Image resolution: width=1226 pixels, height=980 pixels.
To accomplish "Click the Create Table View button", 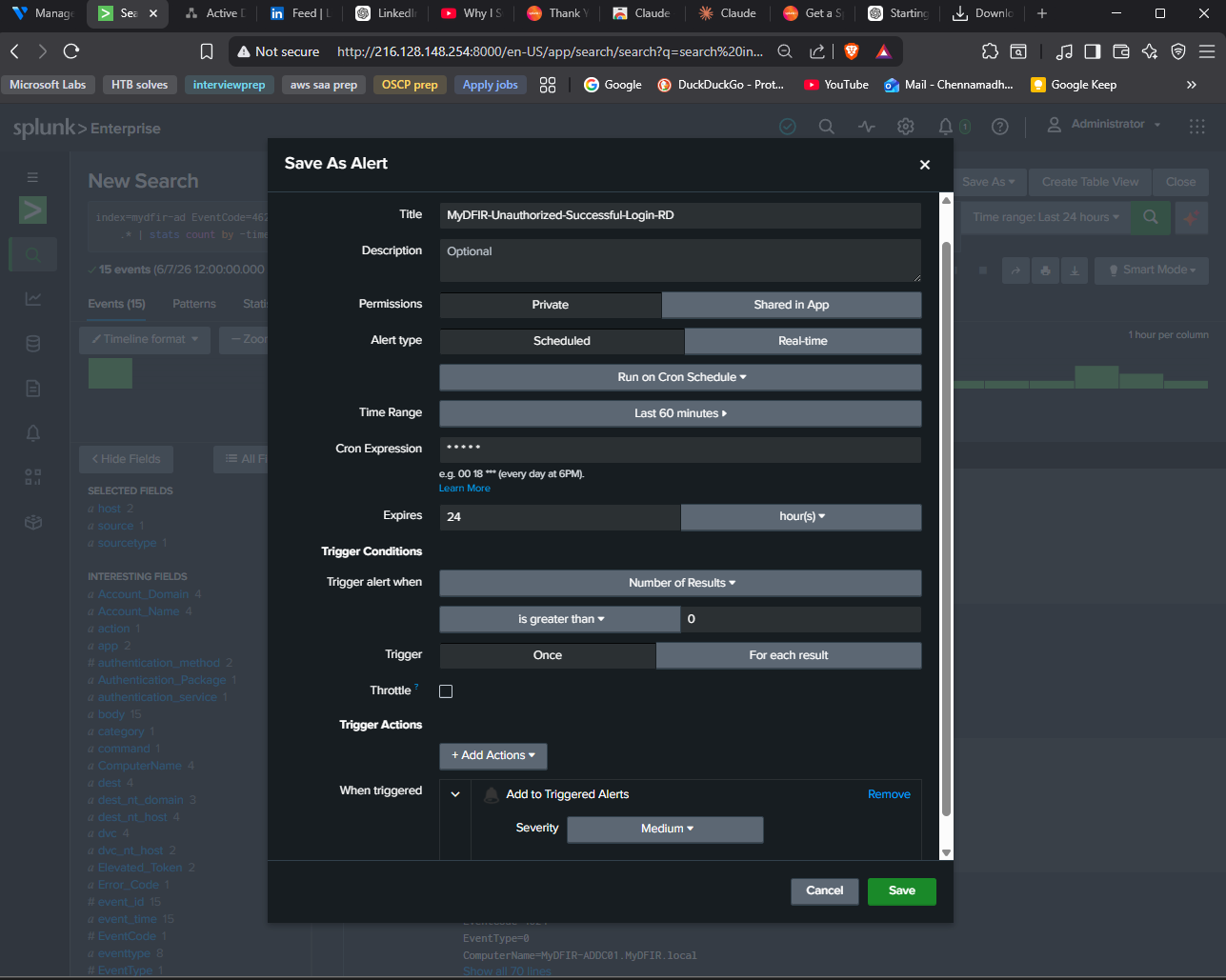I will tap(1090, 182).
